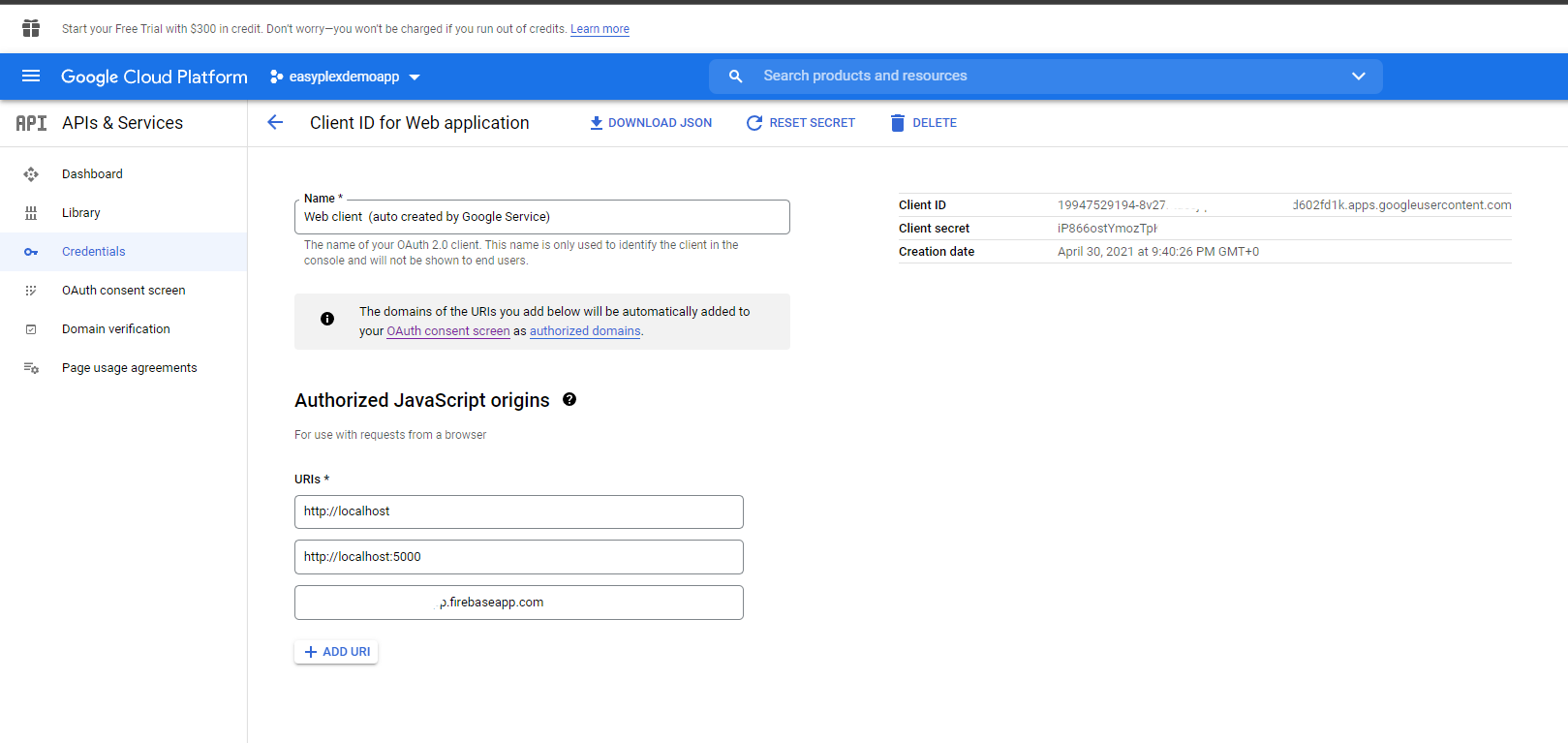Expand the easyplexdemoapp project selector

[x=345, y=77]
